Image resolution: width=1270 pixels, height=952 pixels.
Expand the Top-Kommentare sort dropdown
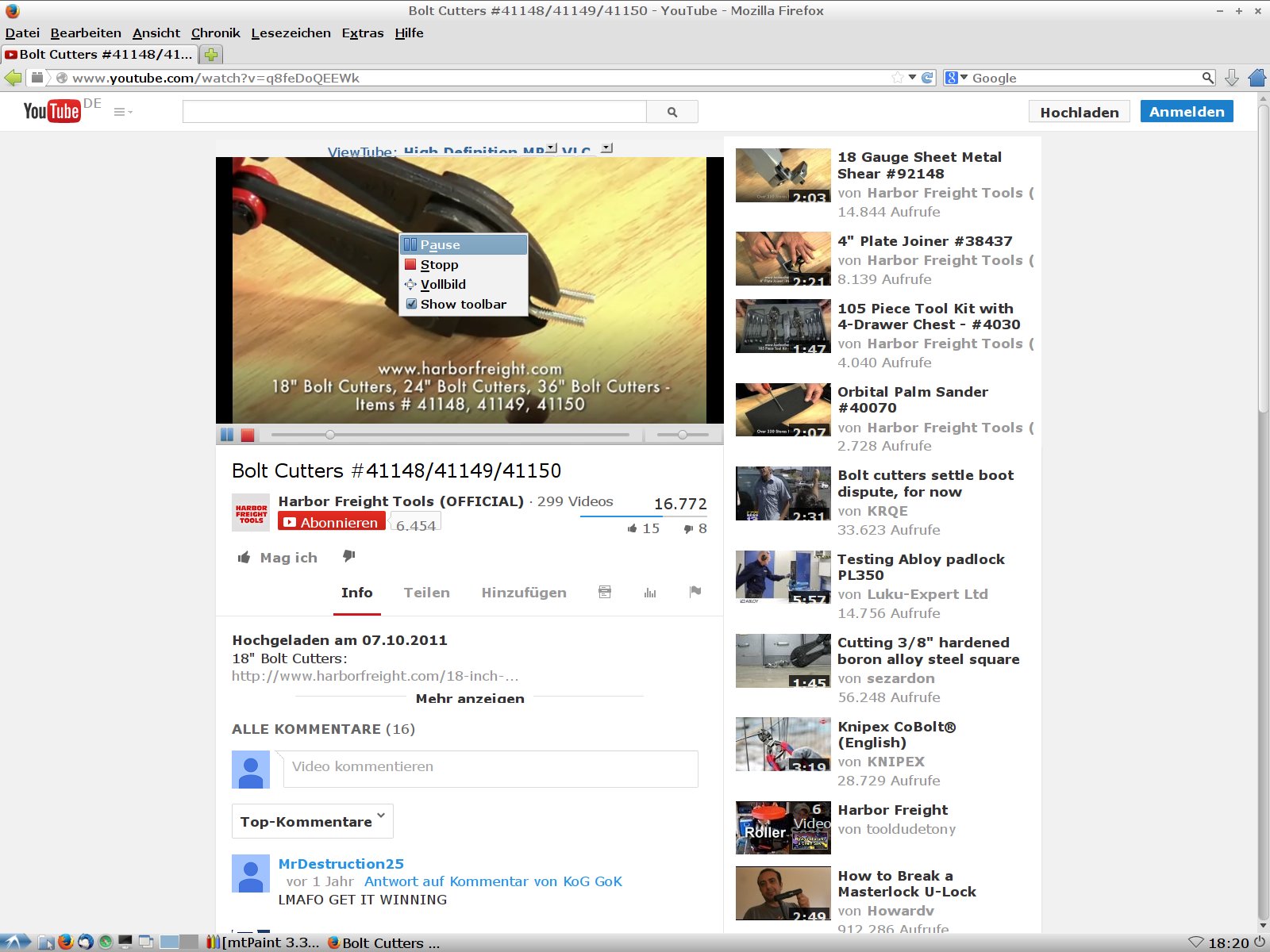(312, 821)
